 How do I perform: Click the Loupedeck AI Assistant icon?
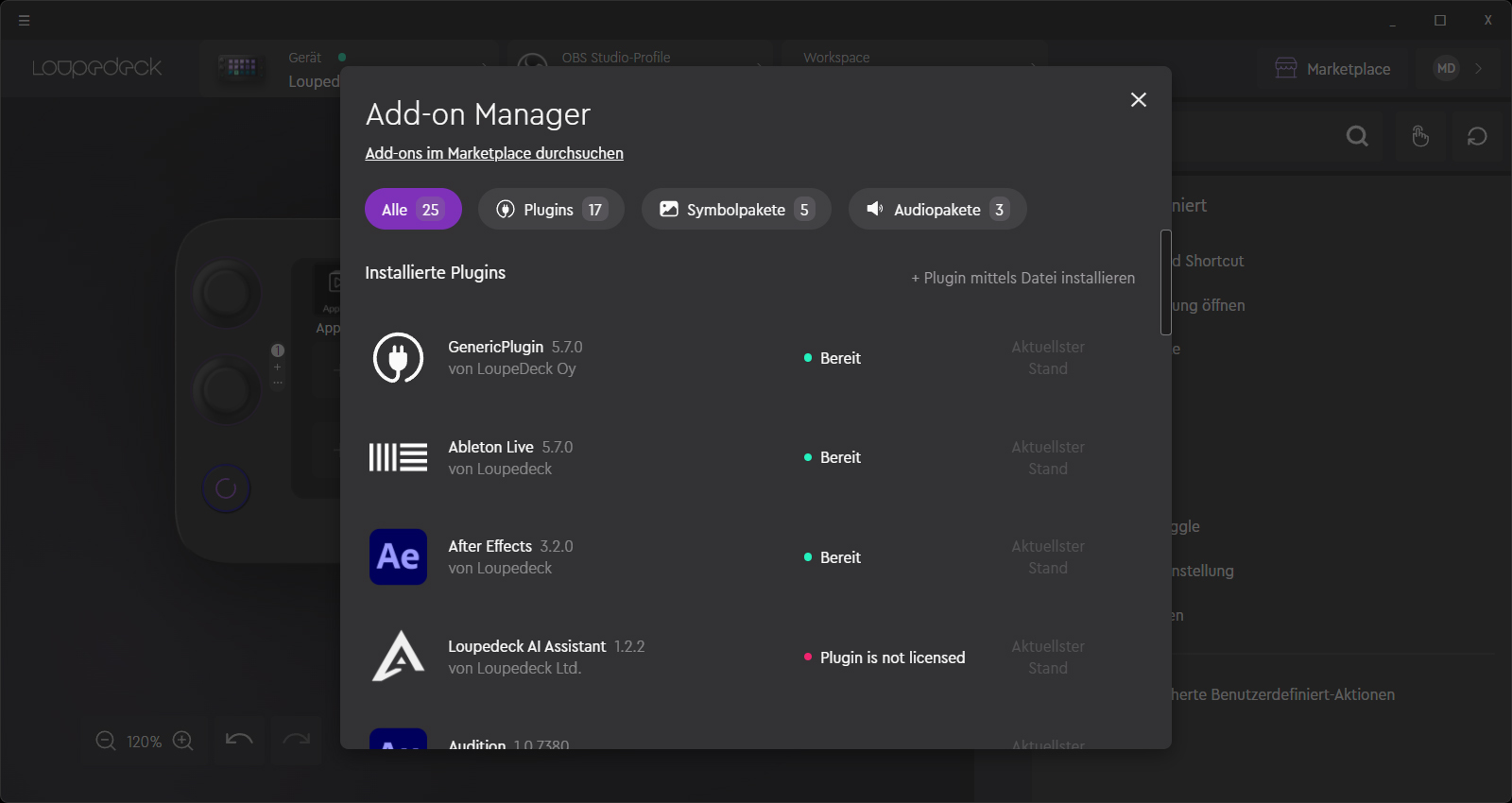point(398,657)
